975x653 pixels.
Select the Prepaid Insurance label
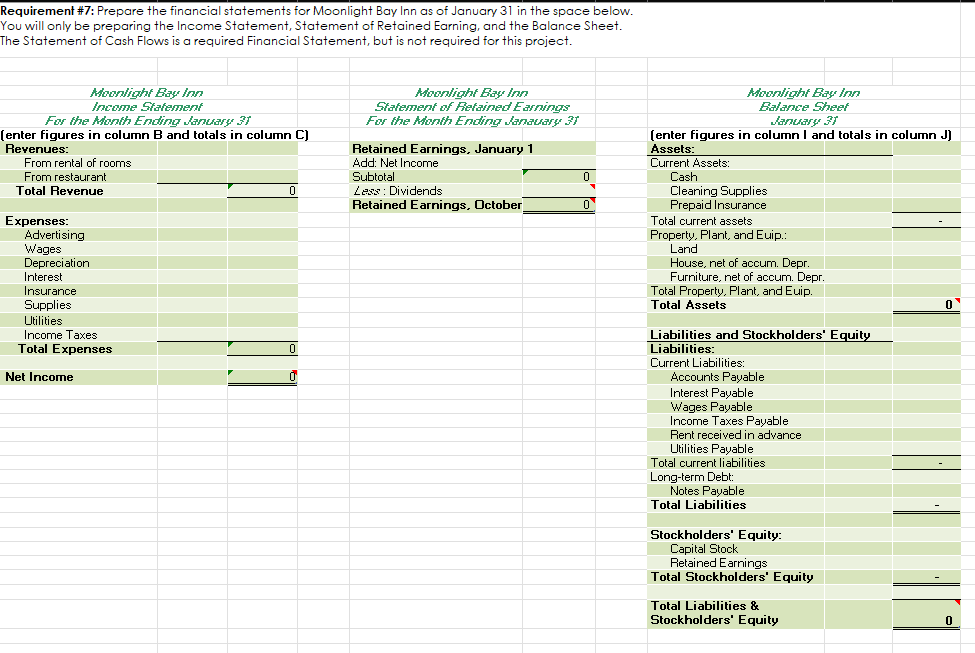coord(718,205)
